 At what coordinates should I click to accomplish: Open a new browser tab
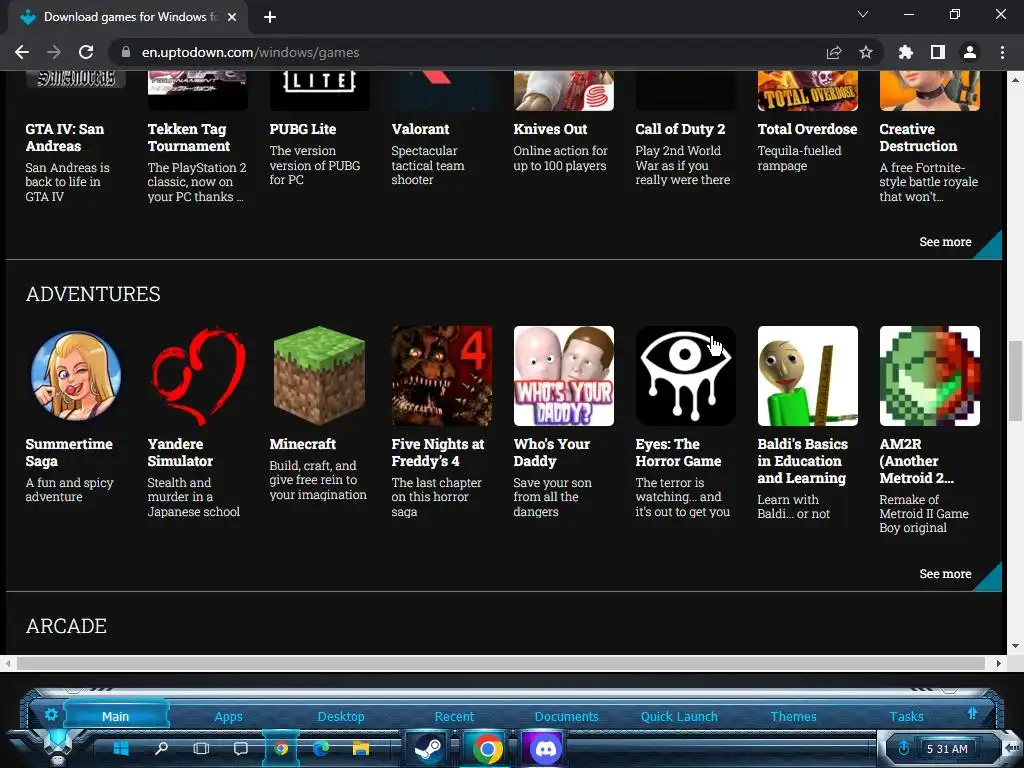coord(270,17)
